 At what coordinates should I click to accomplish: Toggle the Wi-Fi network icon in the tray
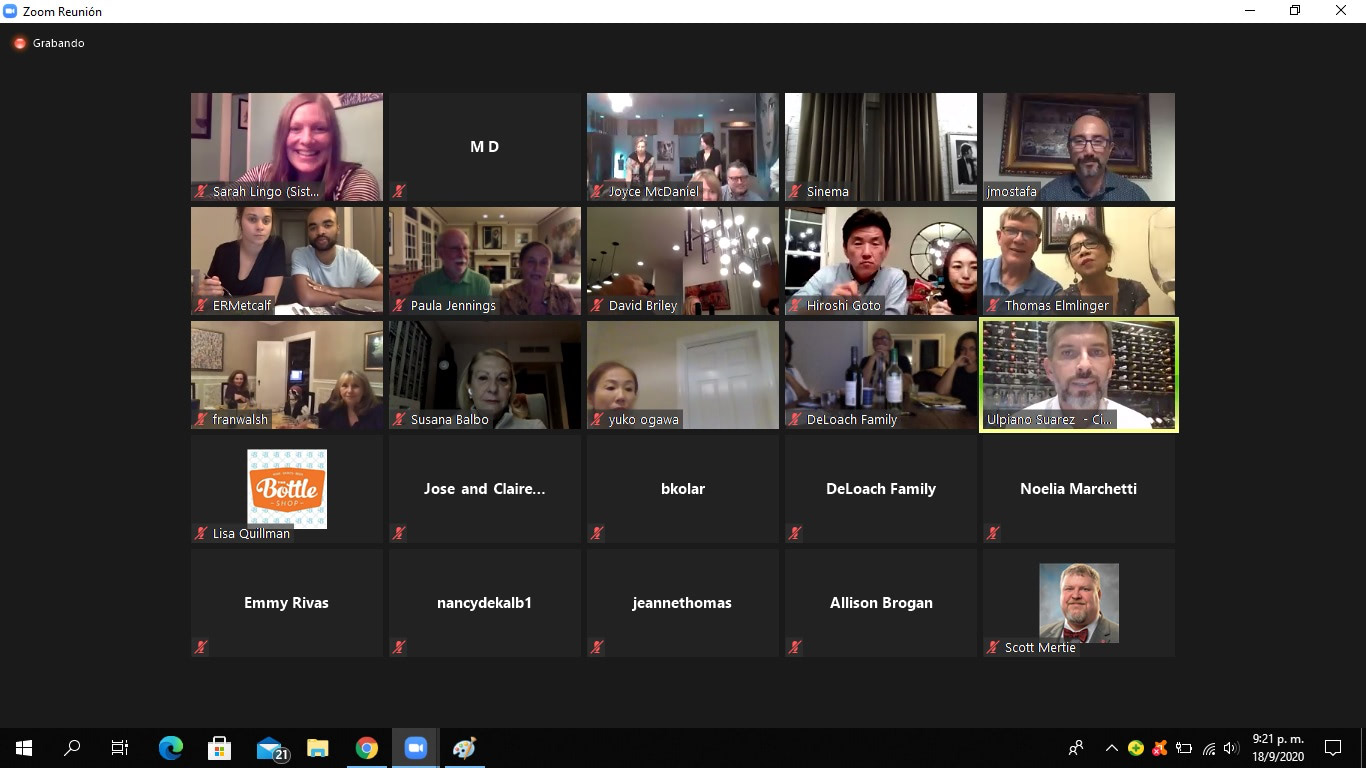point(1208,748)
